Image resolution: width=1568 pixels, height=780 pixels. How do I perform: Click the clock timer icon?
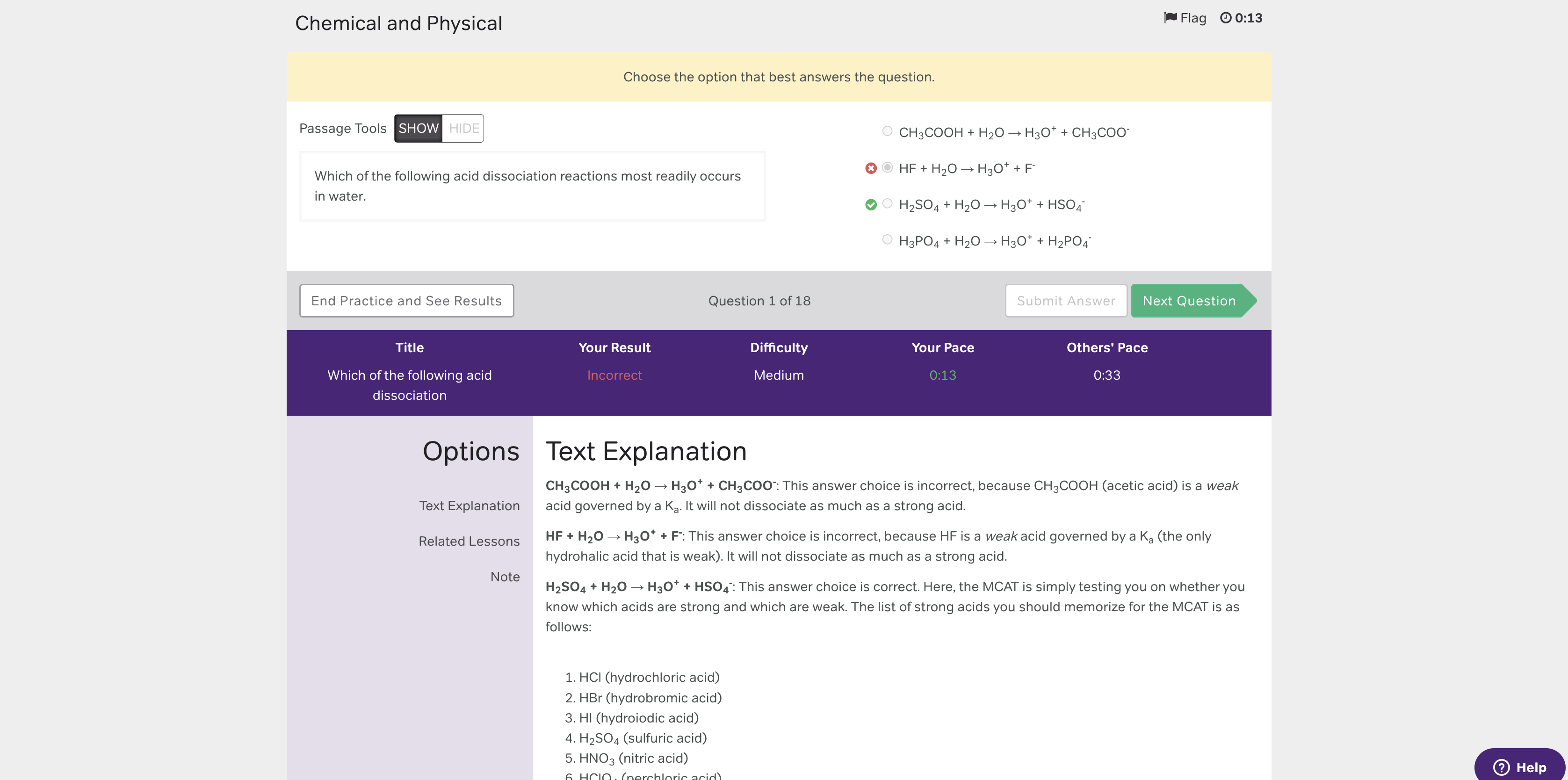[1225, 18]
